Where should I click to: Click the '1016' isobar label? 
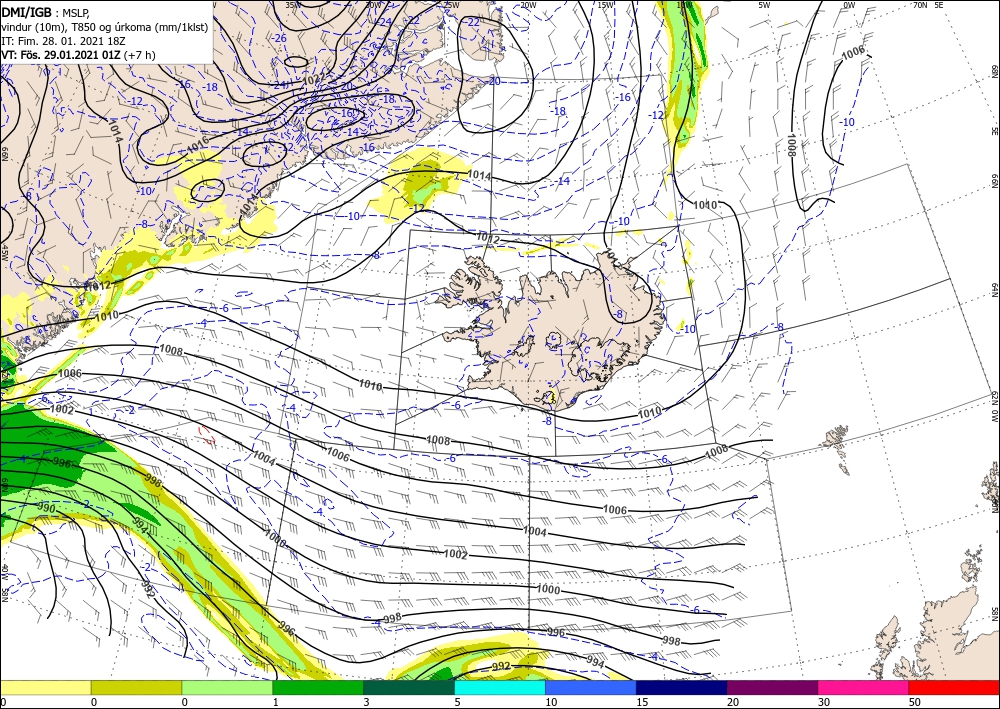click(x=198, y=146)
